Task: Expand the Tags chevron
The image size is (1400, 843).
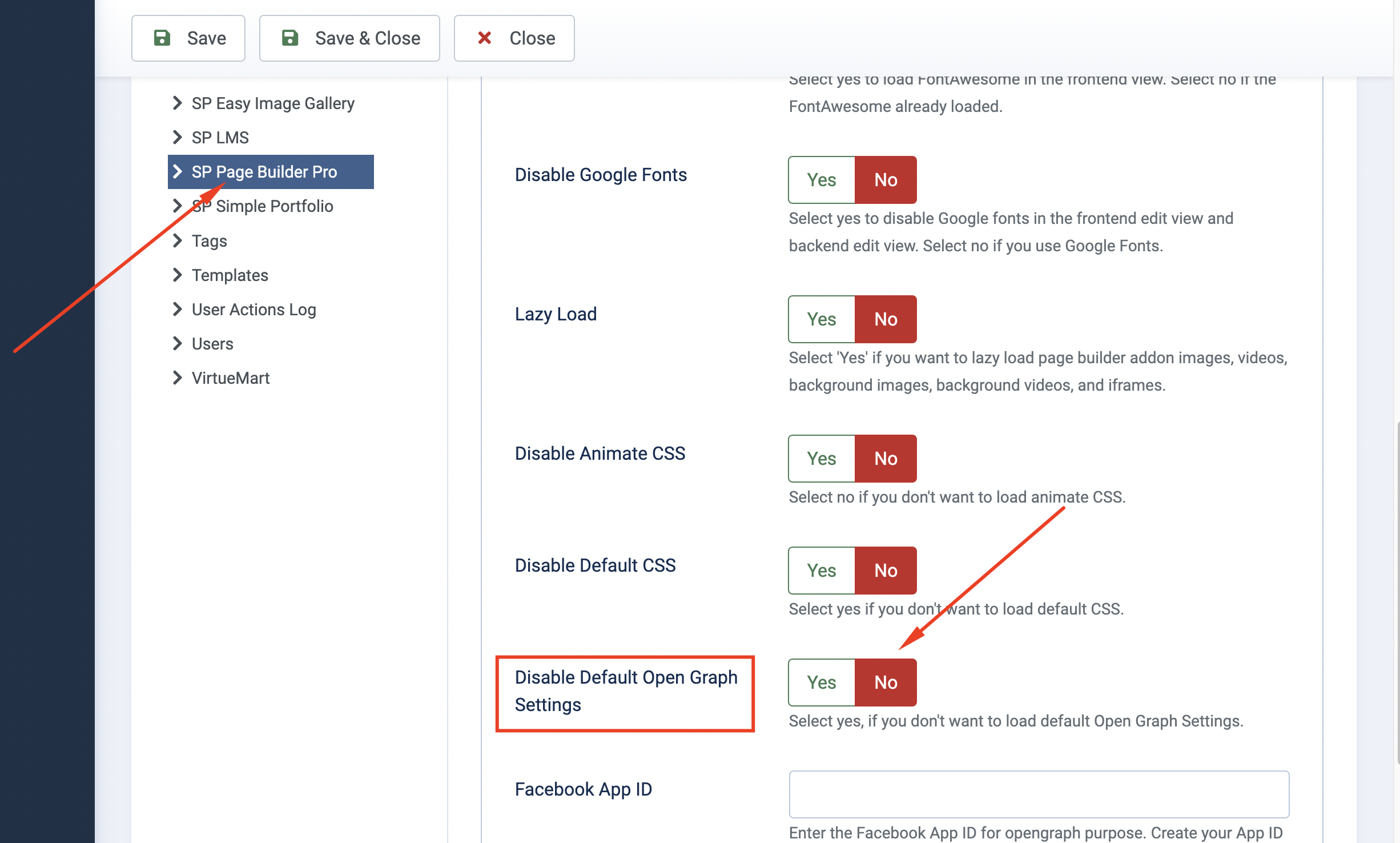Action: 178,241
